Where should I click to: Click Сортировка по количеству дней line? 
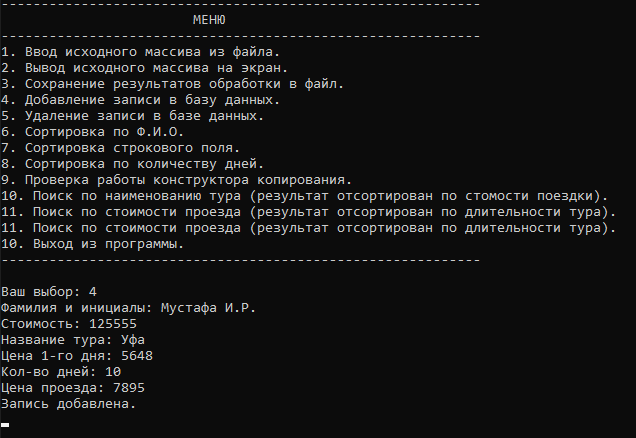click(132, 164)
